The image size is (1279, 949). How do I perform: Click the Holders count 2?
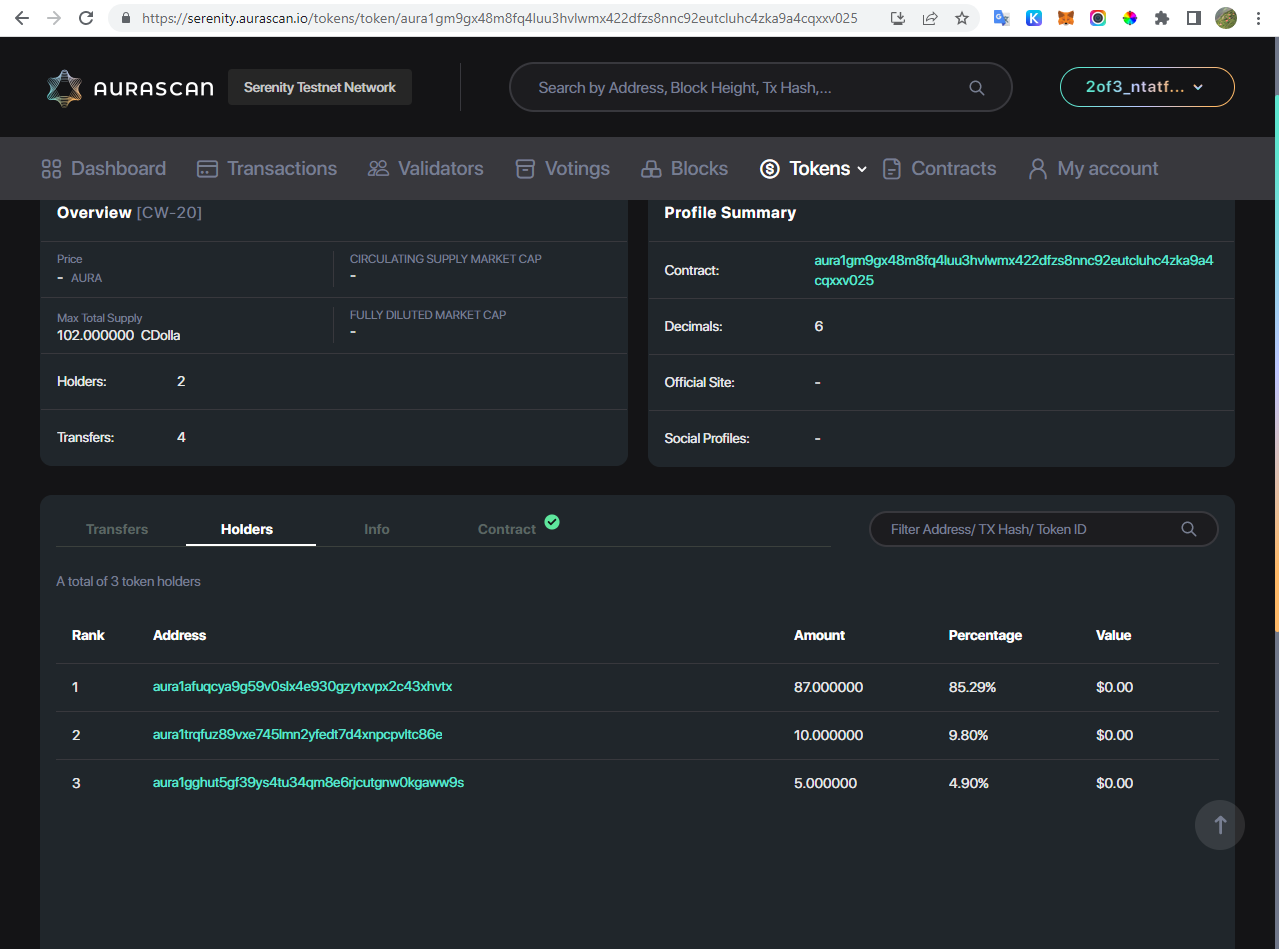point(181,381)
